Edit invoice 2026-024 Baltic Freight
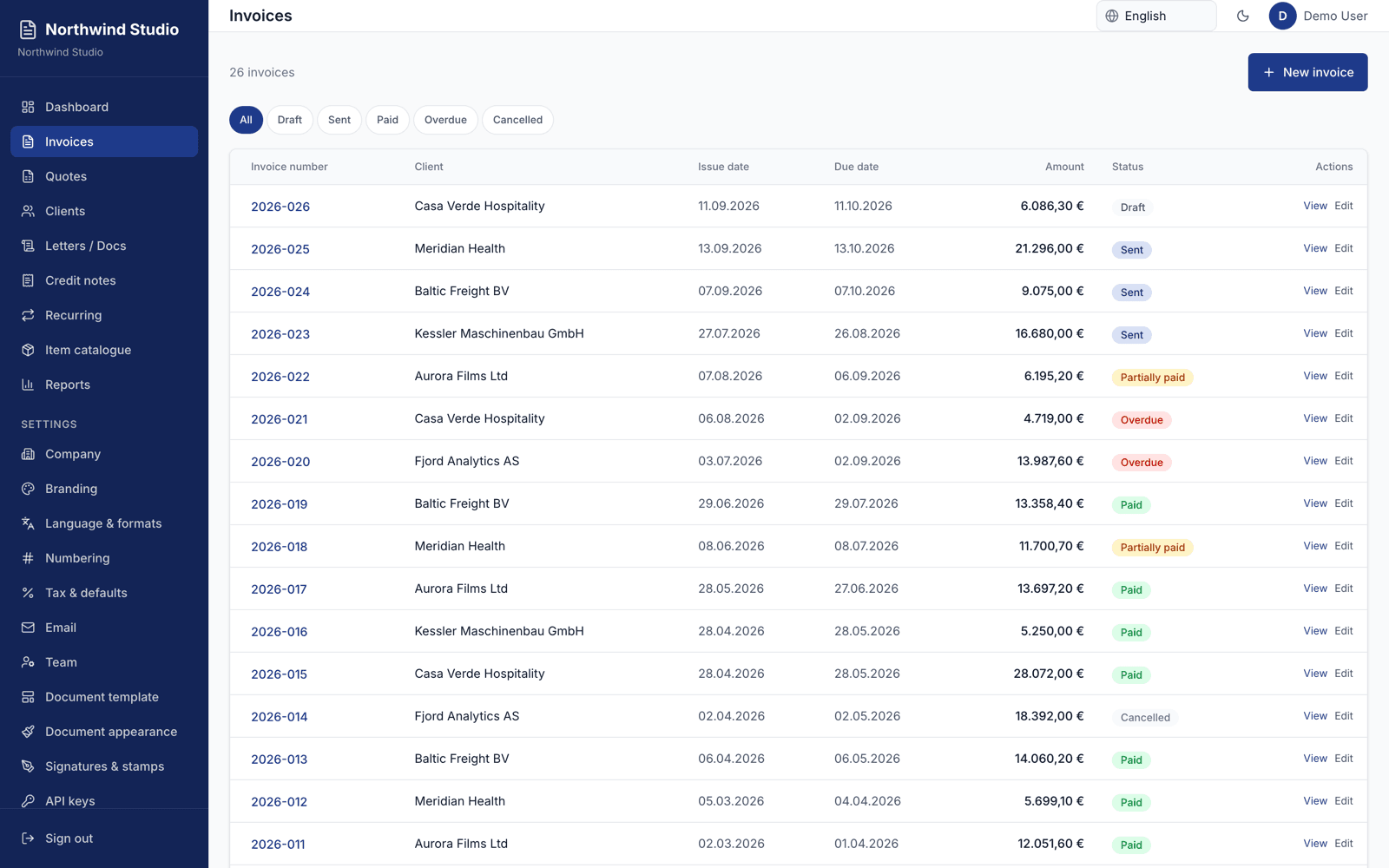1389x868 pixels. (x=1344, y=291)
